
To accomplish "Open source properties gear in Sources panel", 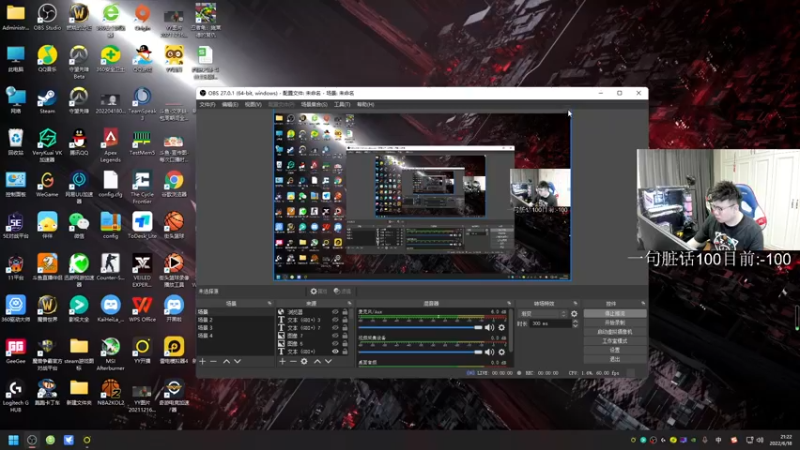I will [304, 361].
